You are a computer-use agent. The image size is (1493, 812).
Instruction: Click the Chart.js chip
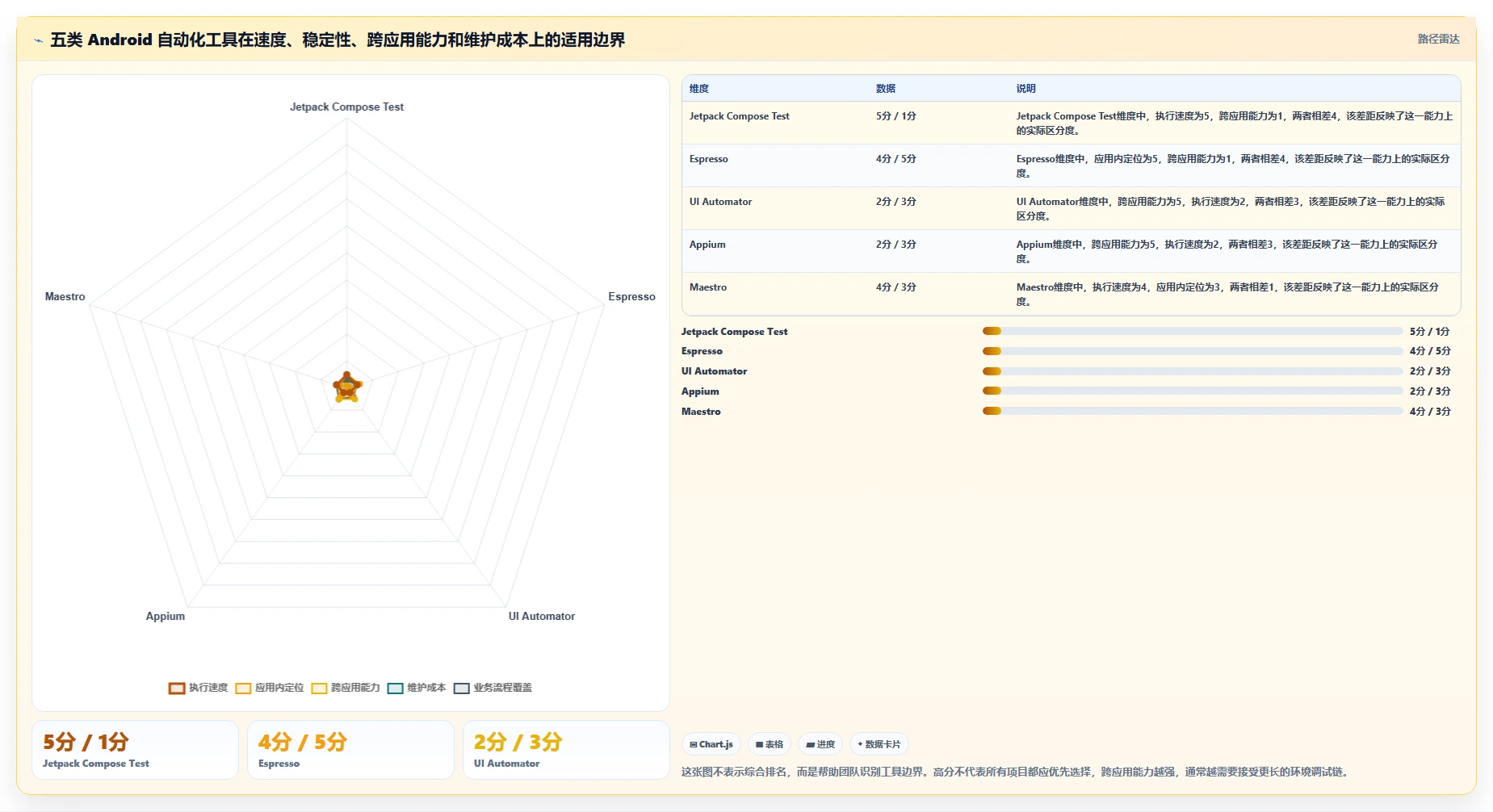click(x=711, y=744)
